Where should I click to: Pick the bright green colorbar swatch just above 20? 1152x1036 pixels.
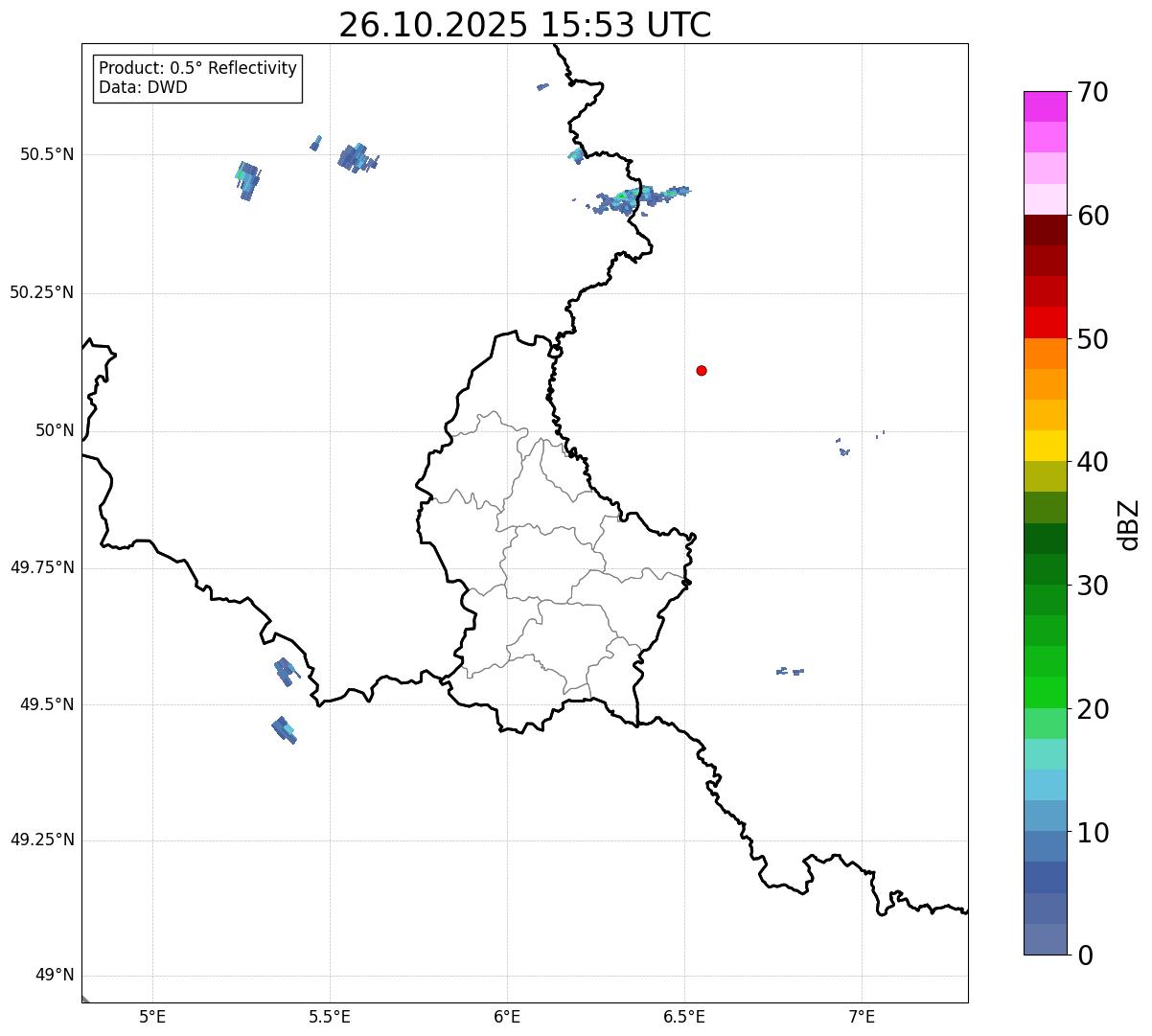(1045, 693)
